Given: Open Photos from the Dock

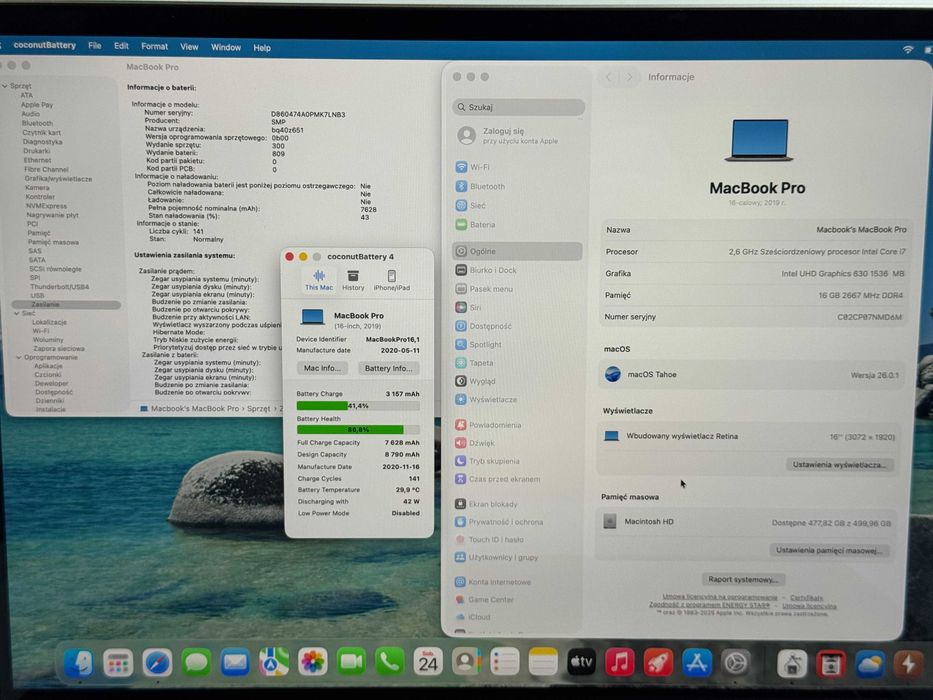Looking at the screenshot, I should [312, 662].
